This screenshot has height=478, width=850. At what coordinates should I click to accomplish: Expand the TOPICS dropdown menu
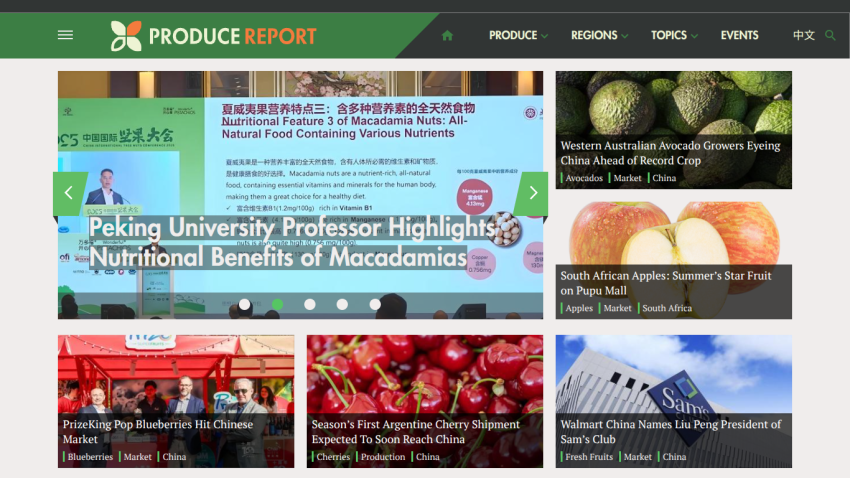[674, 35]
